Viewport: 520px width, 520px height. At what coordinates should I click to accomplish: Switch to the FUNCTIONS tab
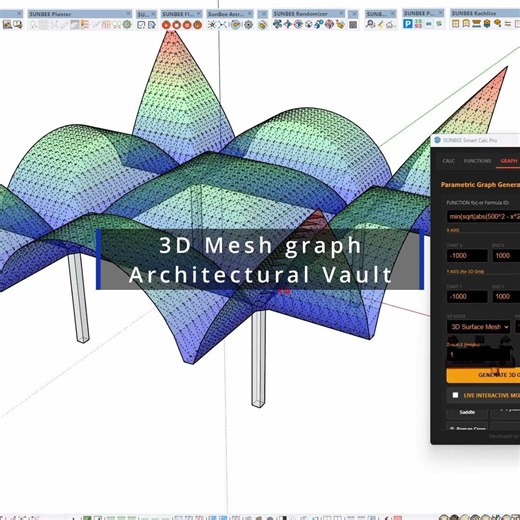pyautogui.click(x=477, y=161)
